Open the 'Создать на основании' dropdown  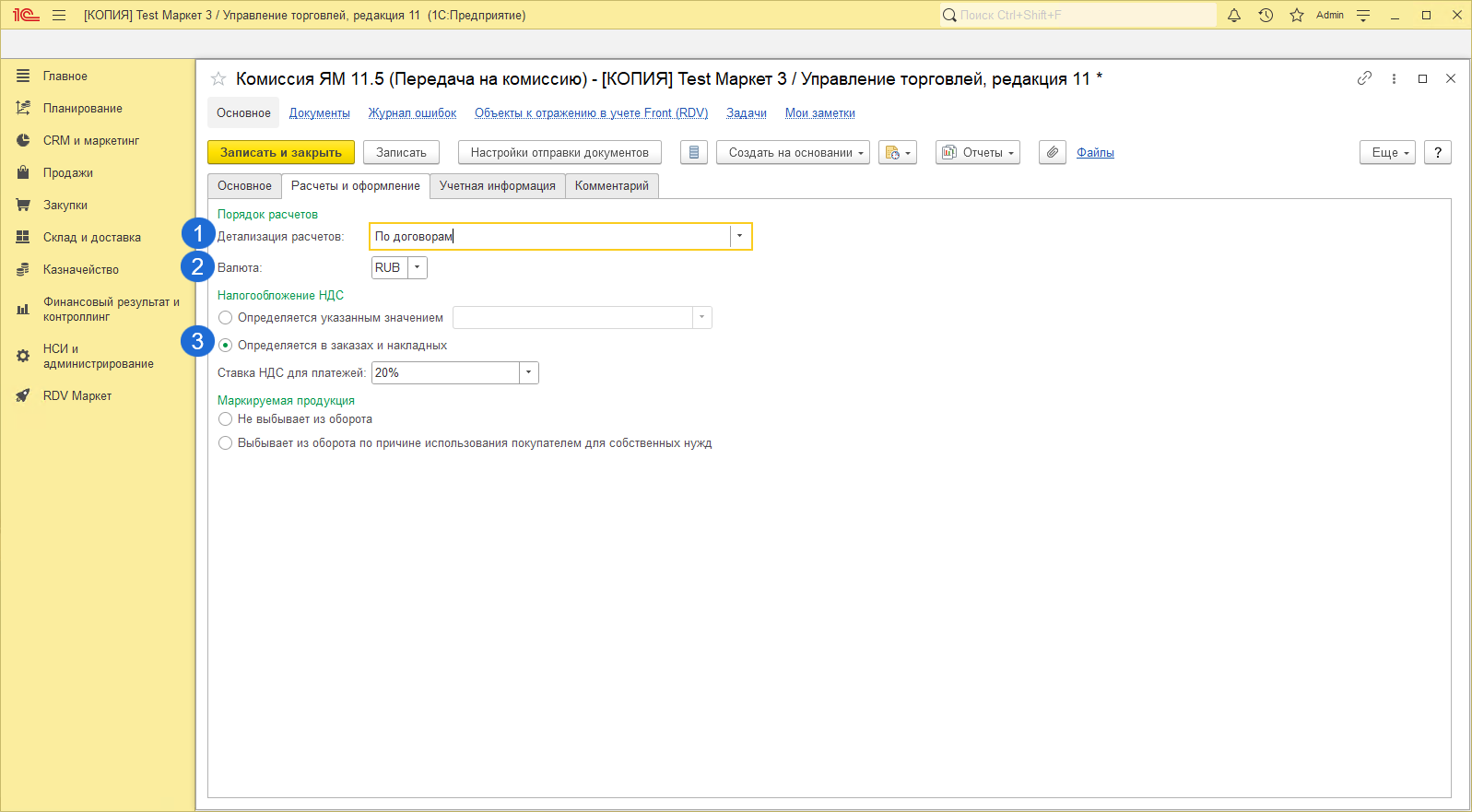[x=794, y=153]
